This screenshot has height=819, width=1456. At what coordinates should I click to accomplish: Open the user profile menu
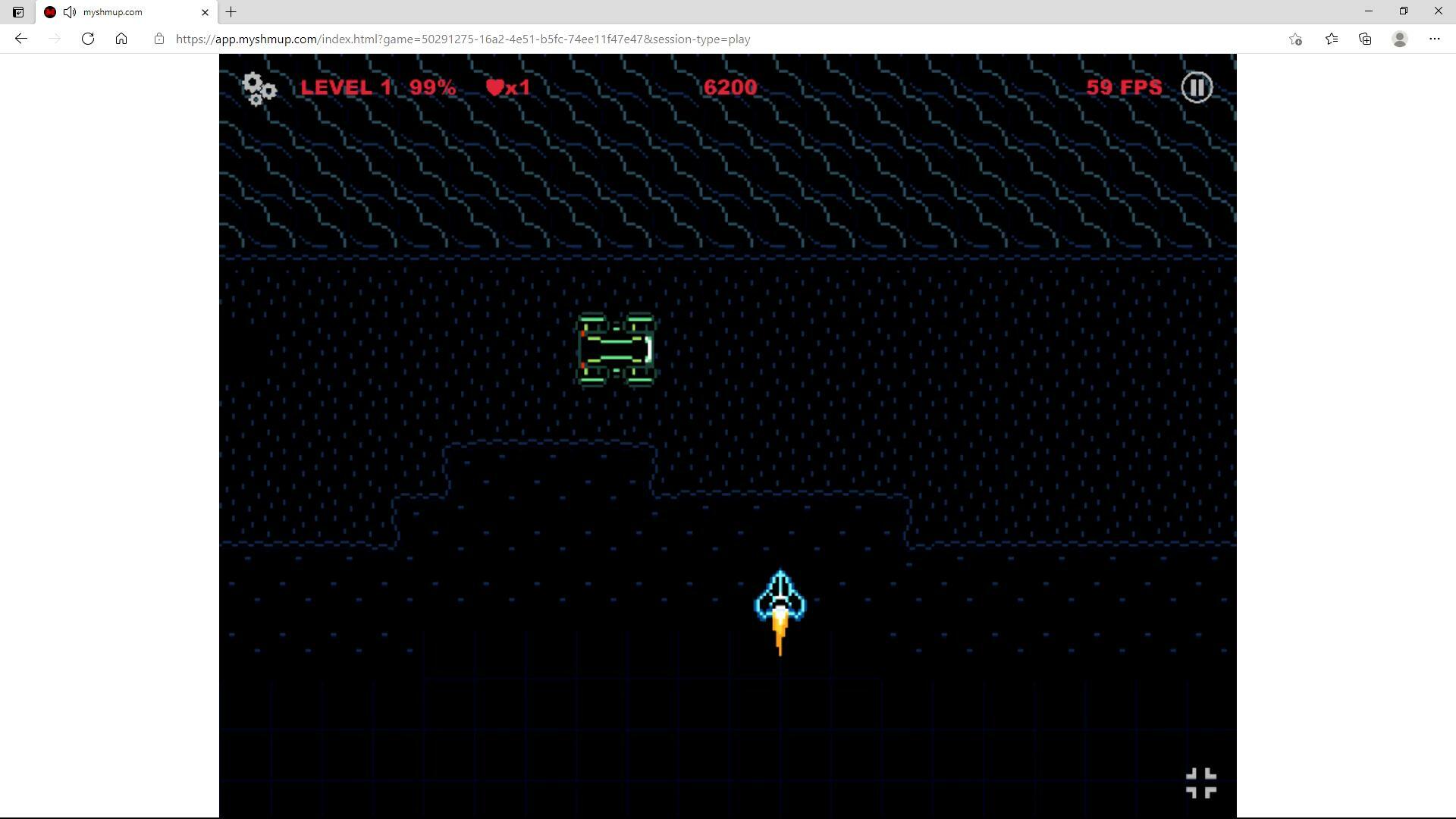[1400, 39]
